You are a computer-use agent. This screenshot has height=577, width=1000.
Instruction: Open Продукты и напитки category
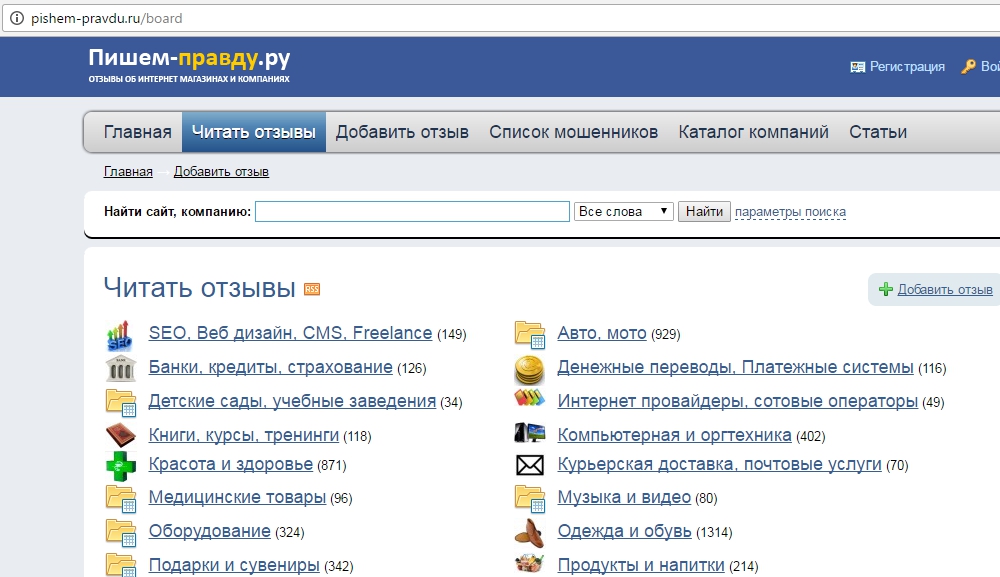[641, 565]
